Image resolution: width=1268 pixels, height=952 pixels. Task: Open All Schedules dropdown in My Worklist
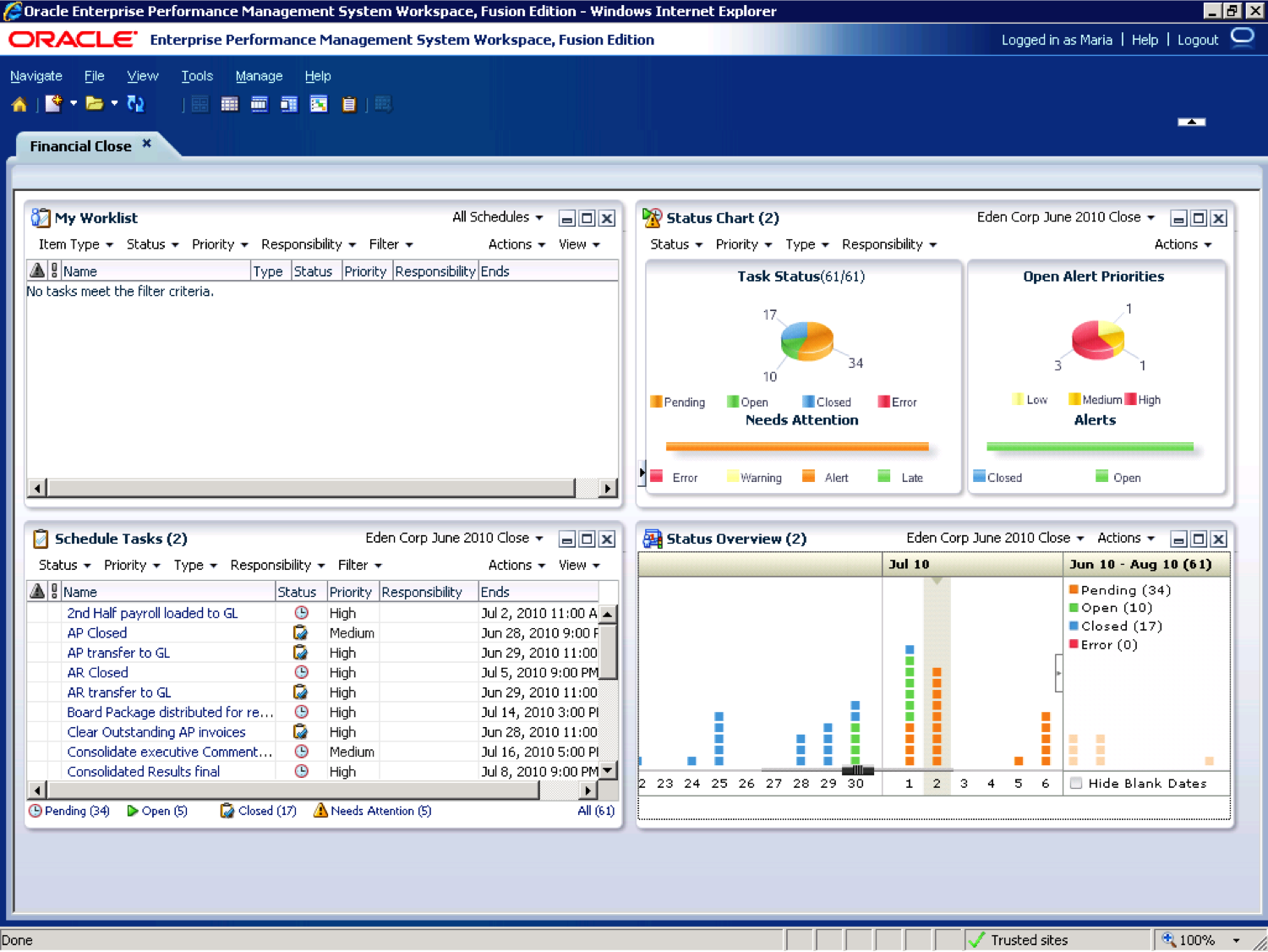coord(498,217)
